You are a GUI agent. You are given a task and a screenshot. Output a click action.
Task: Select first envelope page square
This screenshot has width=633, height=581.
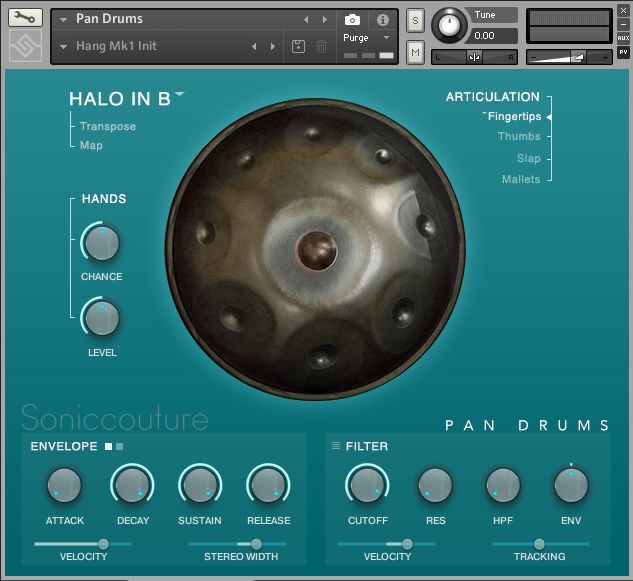point(108,446)
